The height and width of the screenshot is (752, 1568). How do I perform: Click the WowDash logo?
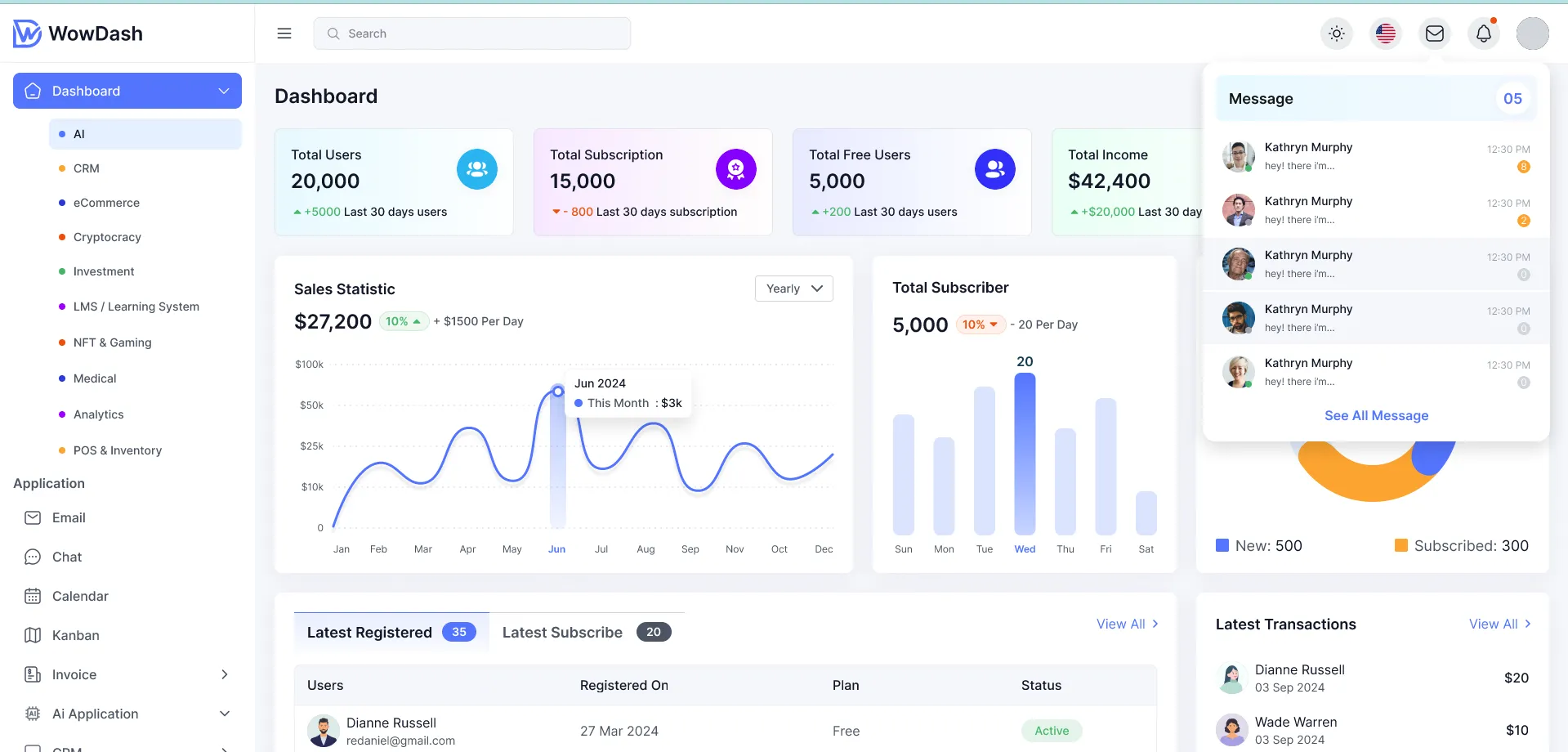pyautogui.click(x=78, y=34)
